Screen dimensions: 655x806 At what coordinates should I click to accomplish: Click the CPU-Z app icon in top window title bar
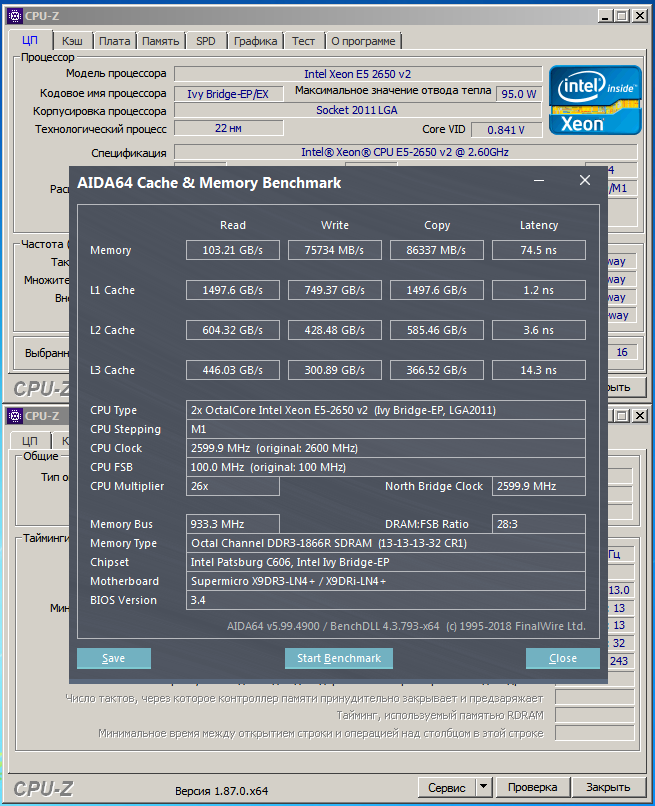coord(15,15)
